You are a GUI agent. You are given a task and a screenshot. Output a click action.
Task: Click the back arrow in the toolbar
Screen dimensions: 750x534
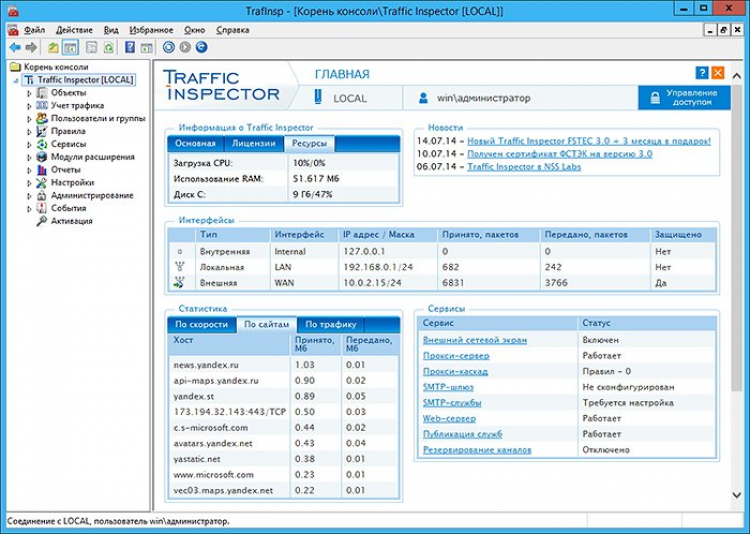pyautogui.click(x=14, y=47)
